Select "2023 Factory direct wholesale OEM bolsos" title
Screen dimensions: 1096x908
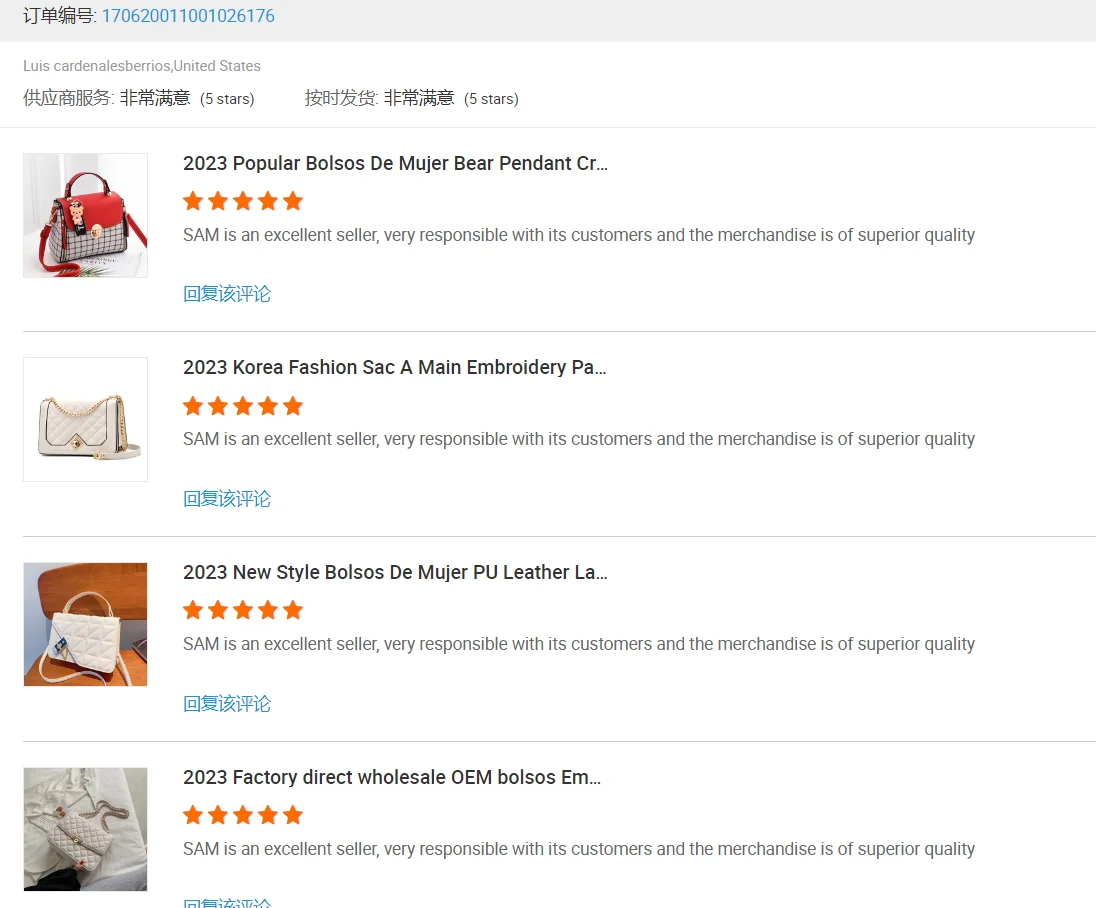391,777
